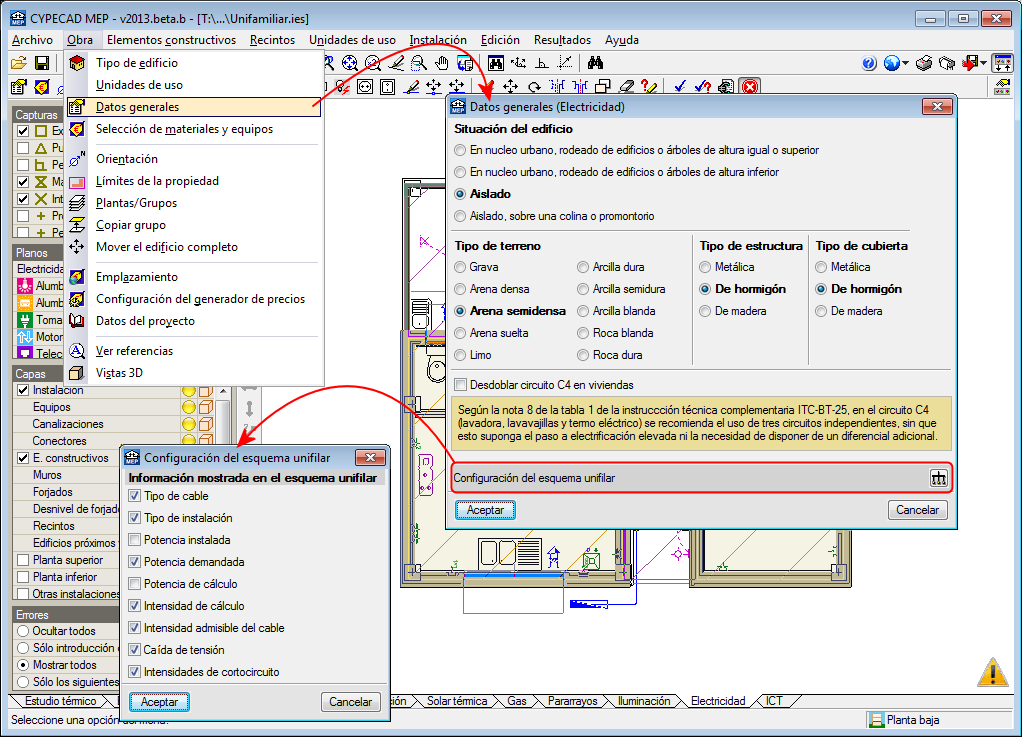Click the open file folder icon
The height and width of the screenshot is (737, 1022).
click(19, 63)
